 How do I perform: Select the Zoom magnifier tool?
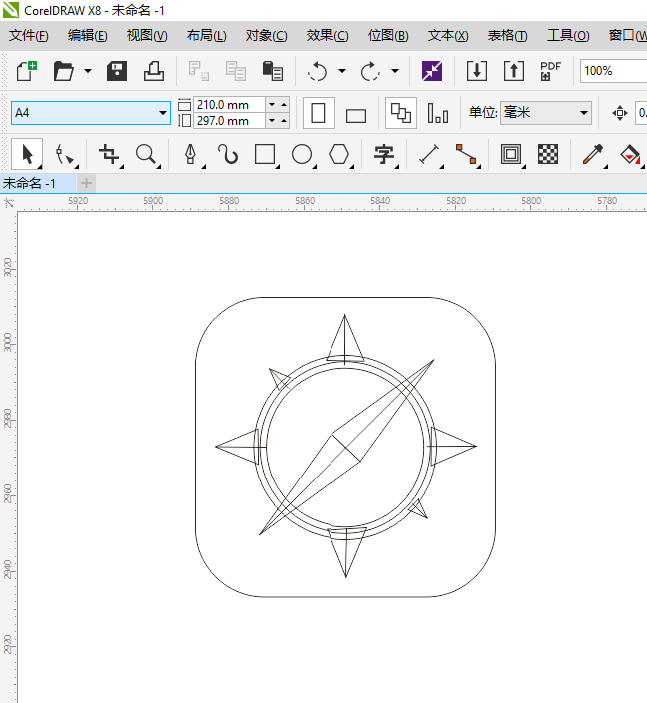pyautogui.click(x=146, y=154)
